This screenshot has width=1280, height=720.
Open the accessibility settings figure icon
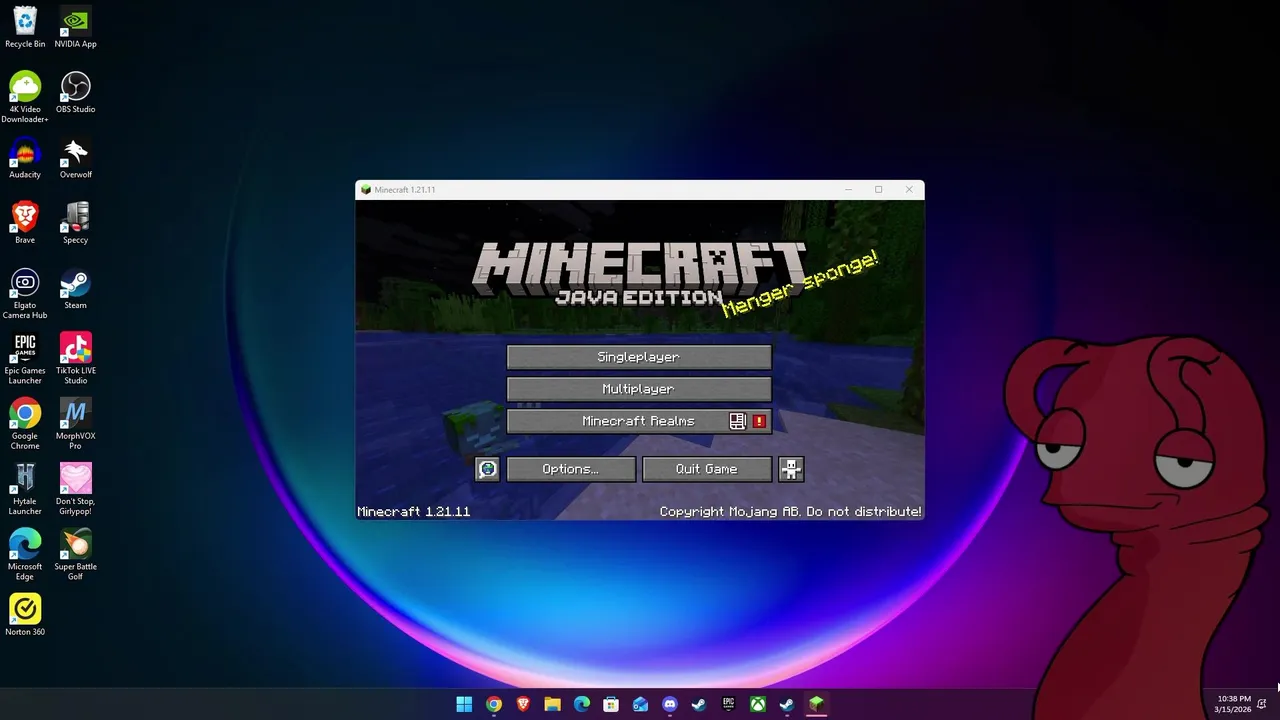[x=791, y=469]
